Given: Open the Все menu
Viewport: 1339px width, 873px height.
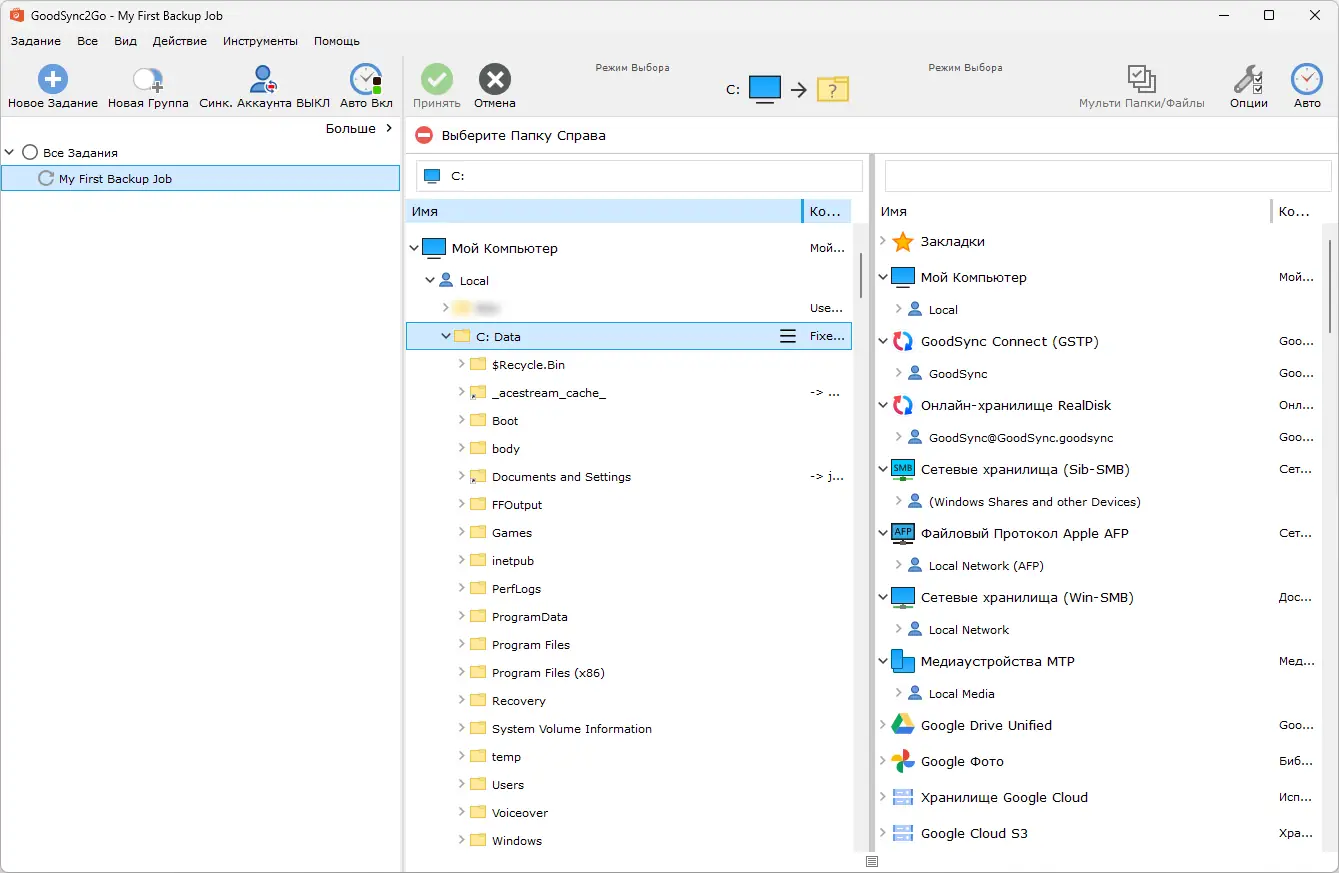Looking at the screenshot, I should pos(88,41).
